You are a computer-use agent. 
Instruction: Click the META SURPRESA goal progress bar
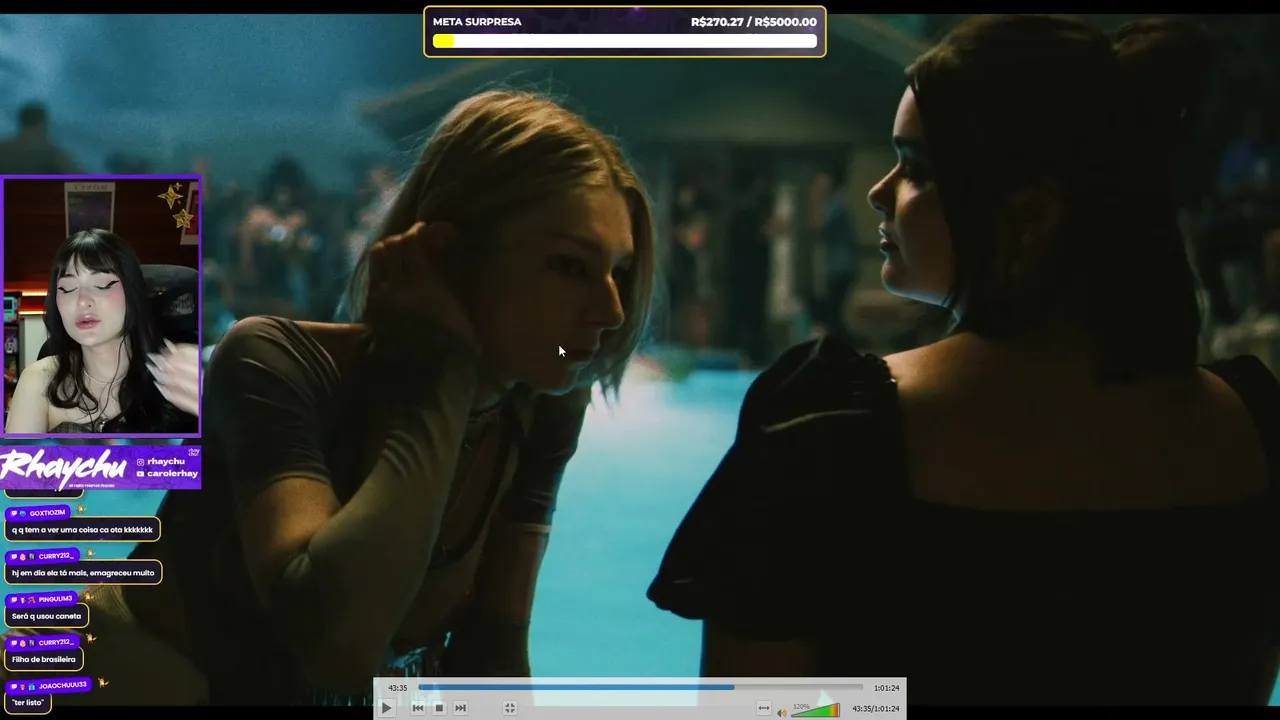click(625, 41)
